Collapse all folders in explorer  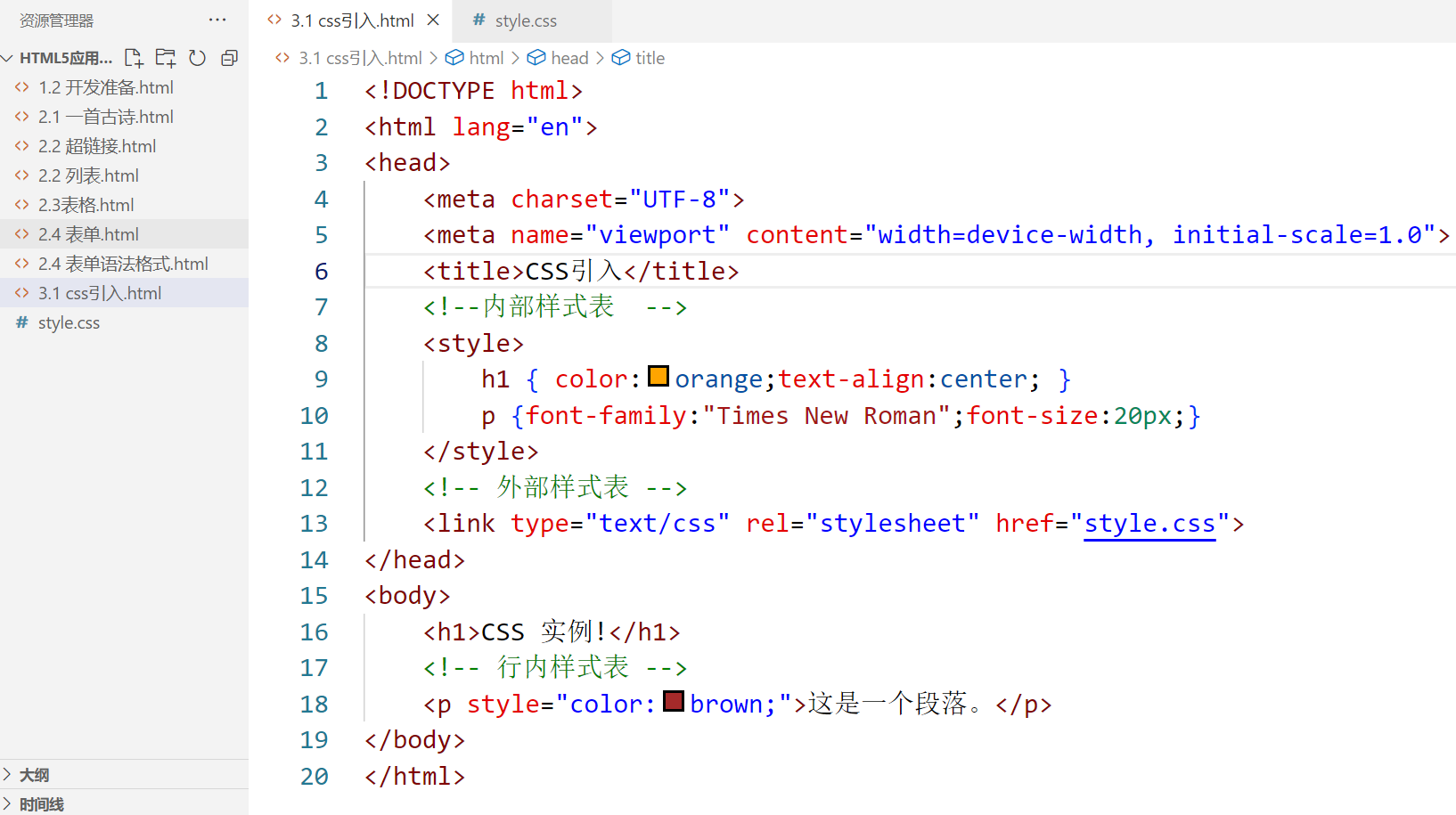click(229, 58)
